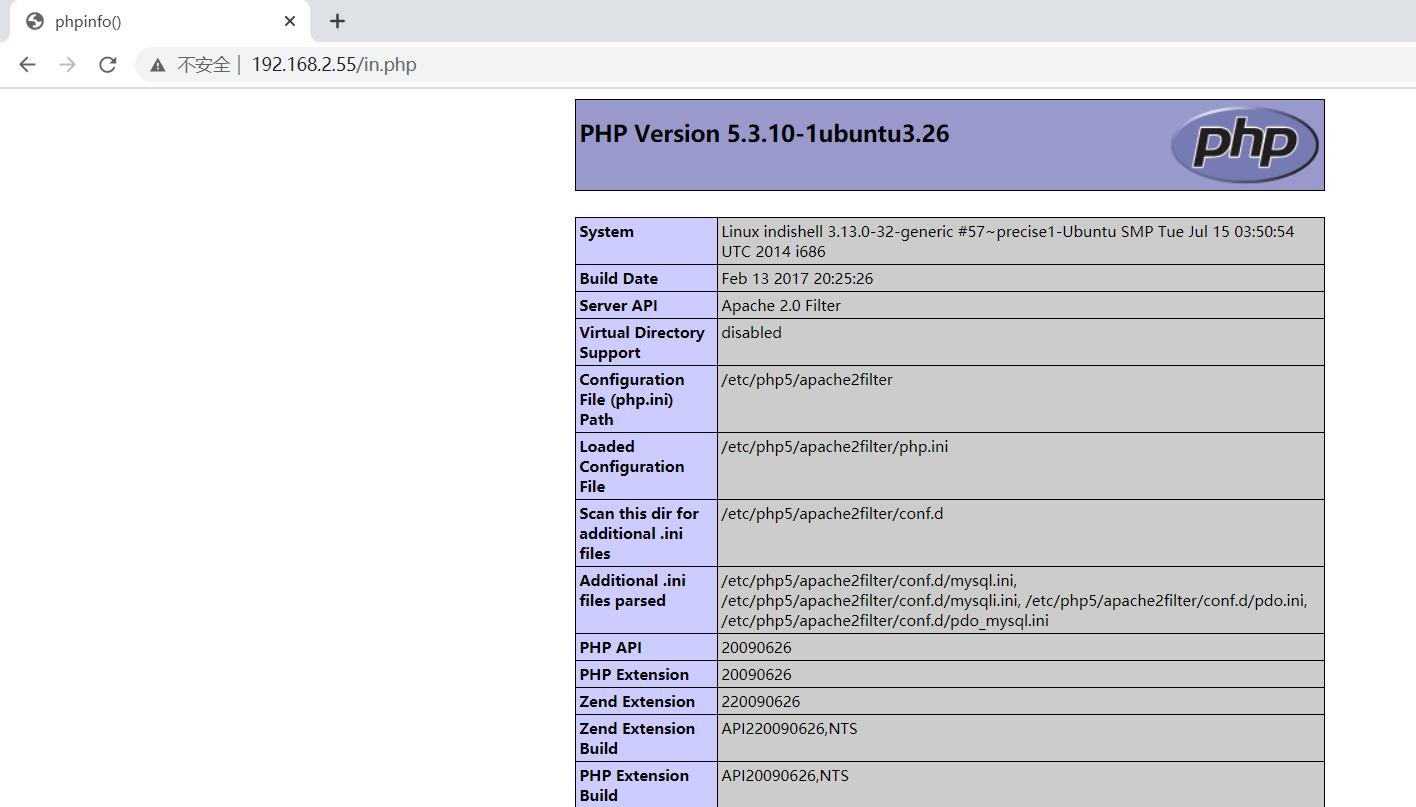Select the phpinfo() tab
Viewport: 1416px width, 807px height.
160,21
